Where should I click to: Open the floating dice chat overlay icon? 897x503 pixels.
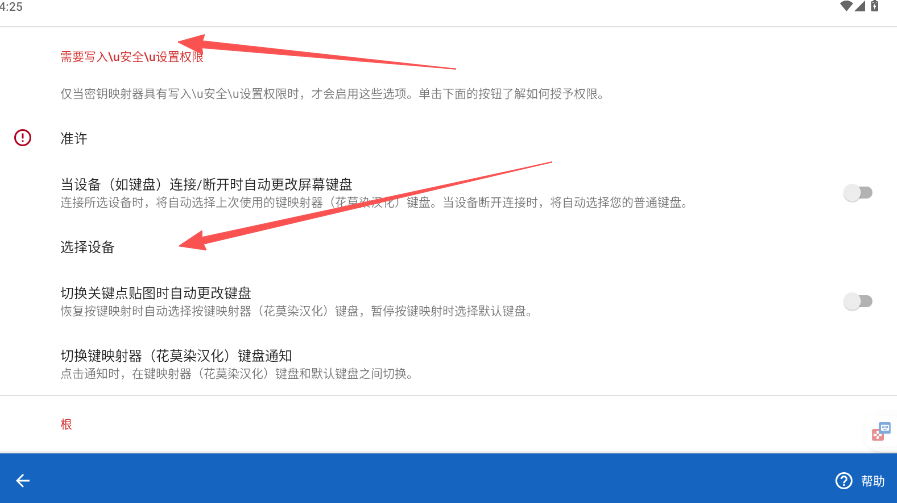click(881, 432)
